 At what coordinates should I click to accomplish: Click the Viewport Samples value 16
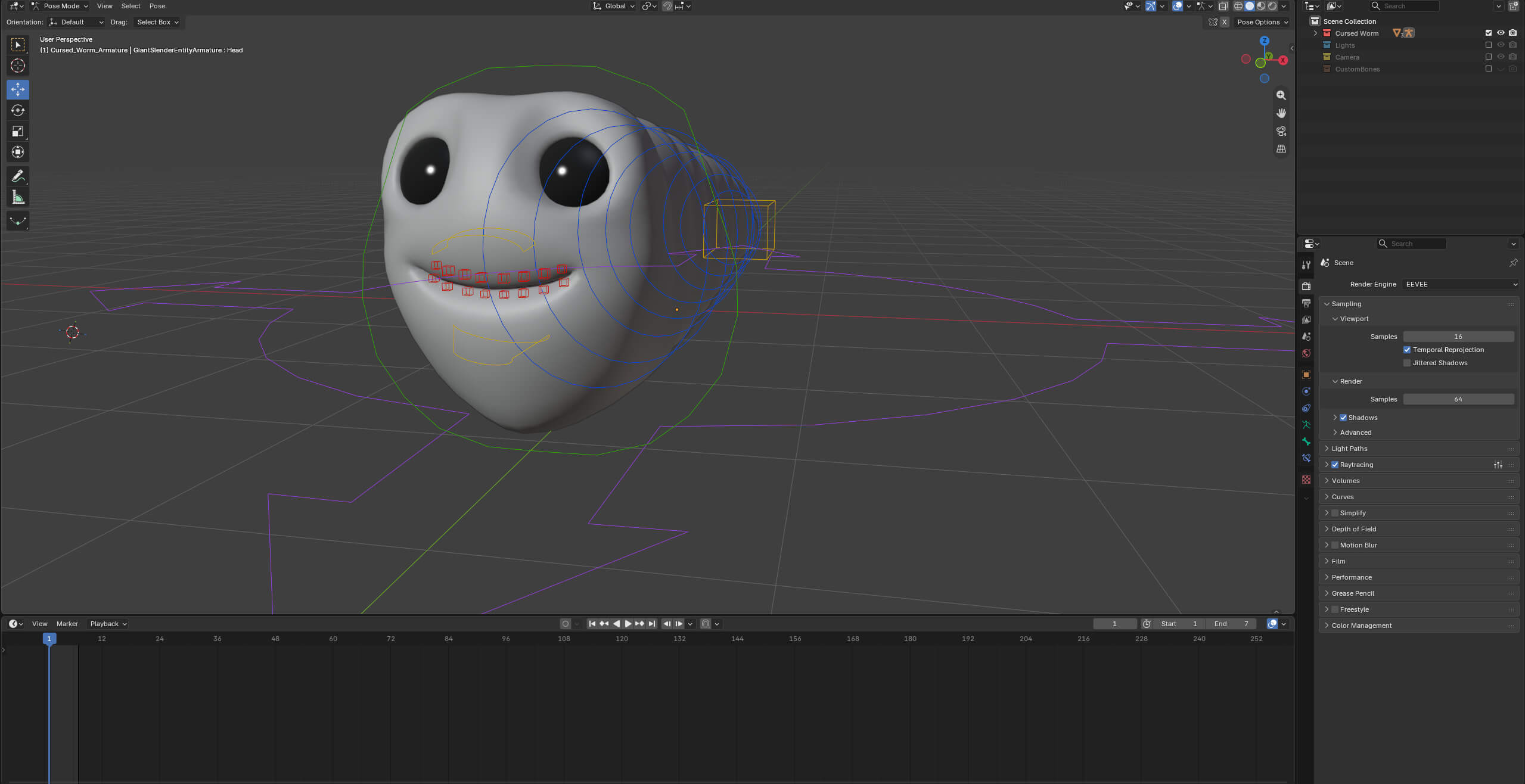tap(1458, 337)
